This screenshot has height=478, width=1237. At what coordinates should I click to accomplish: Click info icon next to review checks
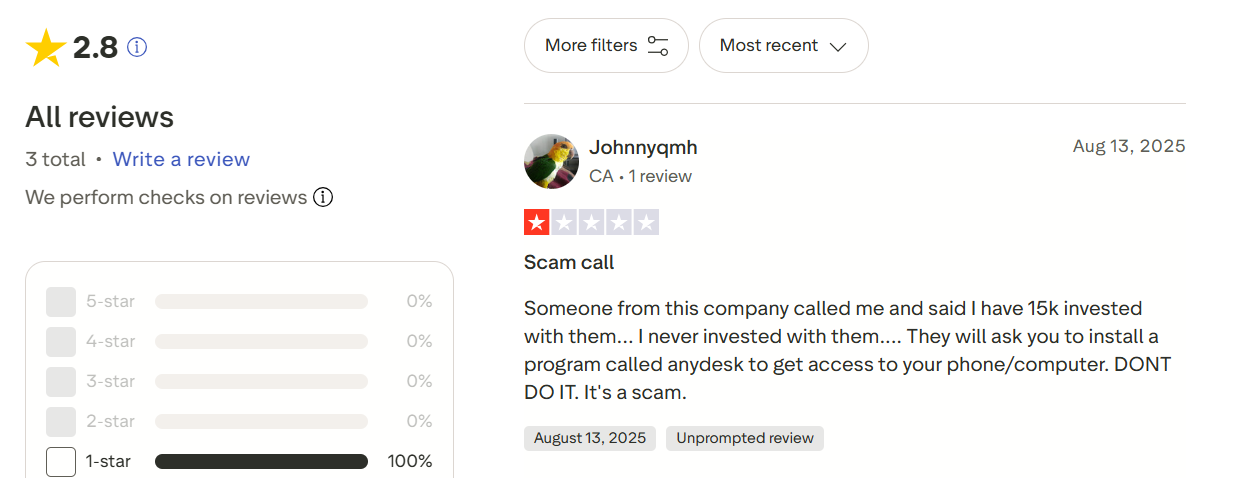pyautogui.click(x=323, y=197)
